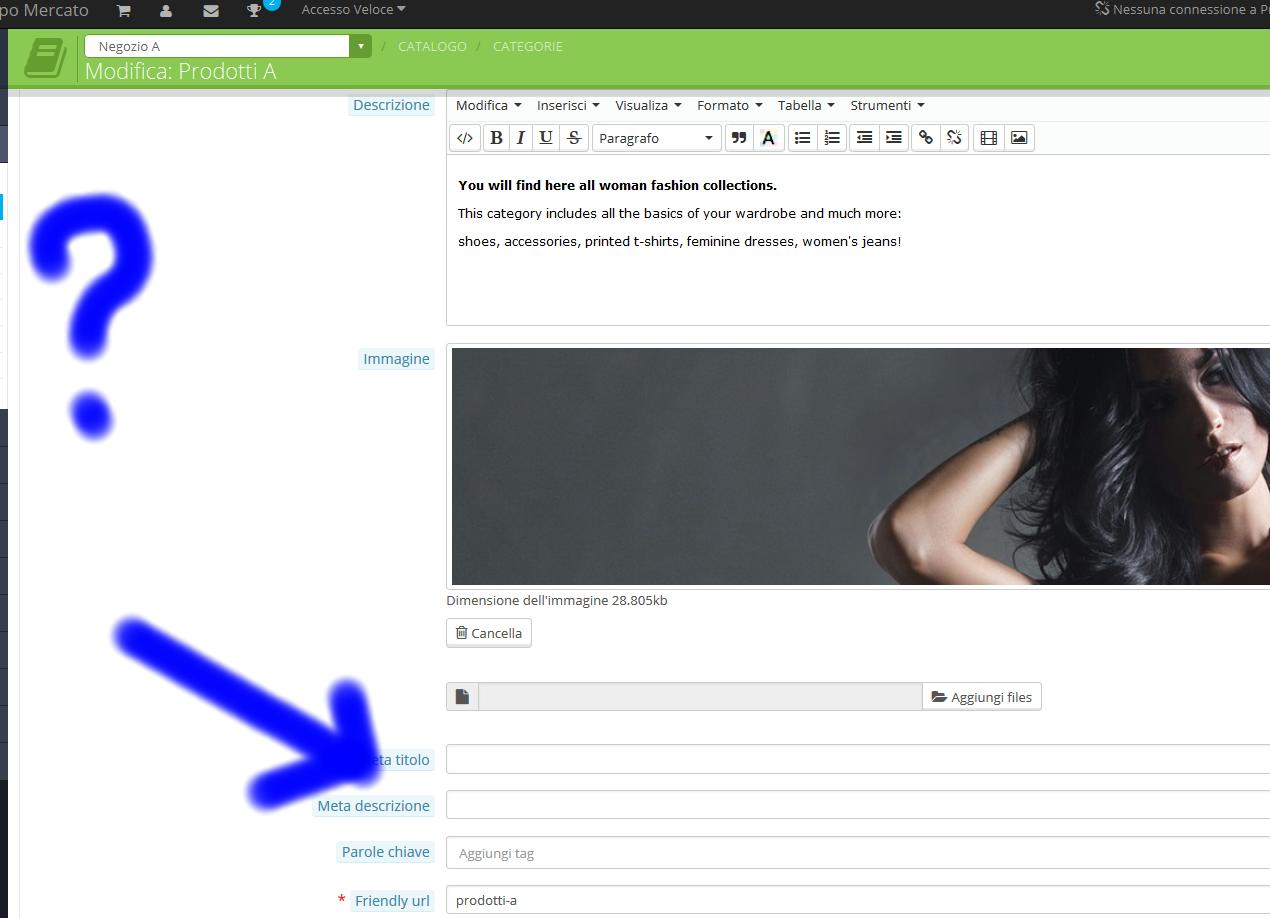Viewport: 1270px width, 918px height.
Task: Click the Nessuna connessione status link
Action: tap(1182, 10)
